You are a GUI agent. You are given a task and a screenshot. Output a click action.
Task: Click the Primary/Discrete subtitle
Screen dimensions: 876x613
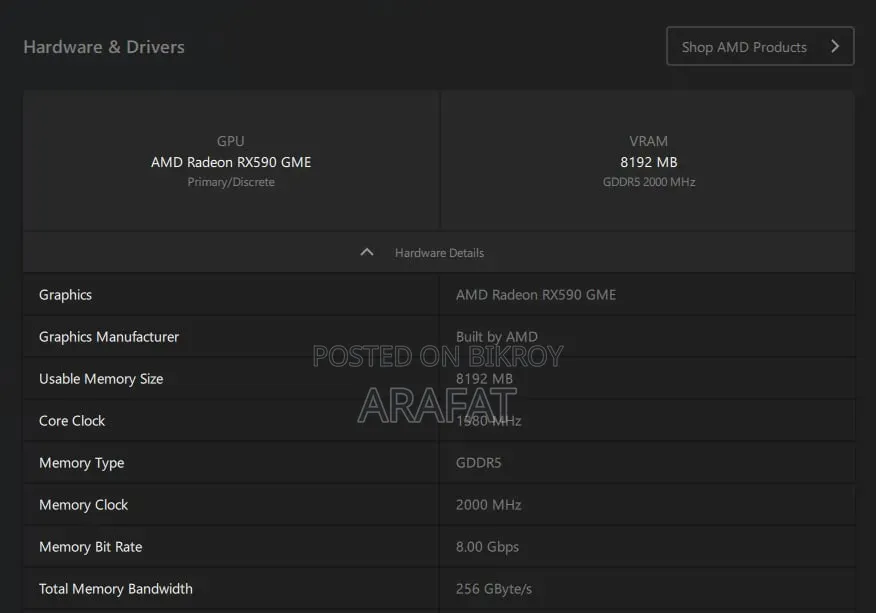point(231,182)
